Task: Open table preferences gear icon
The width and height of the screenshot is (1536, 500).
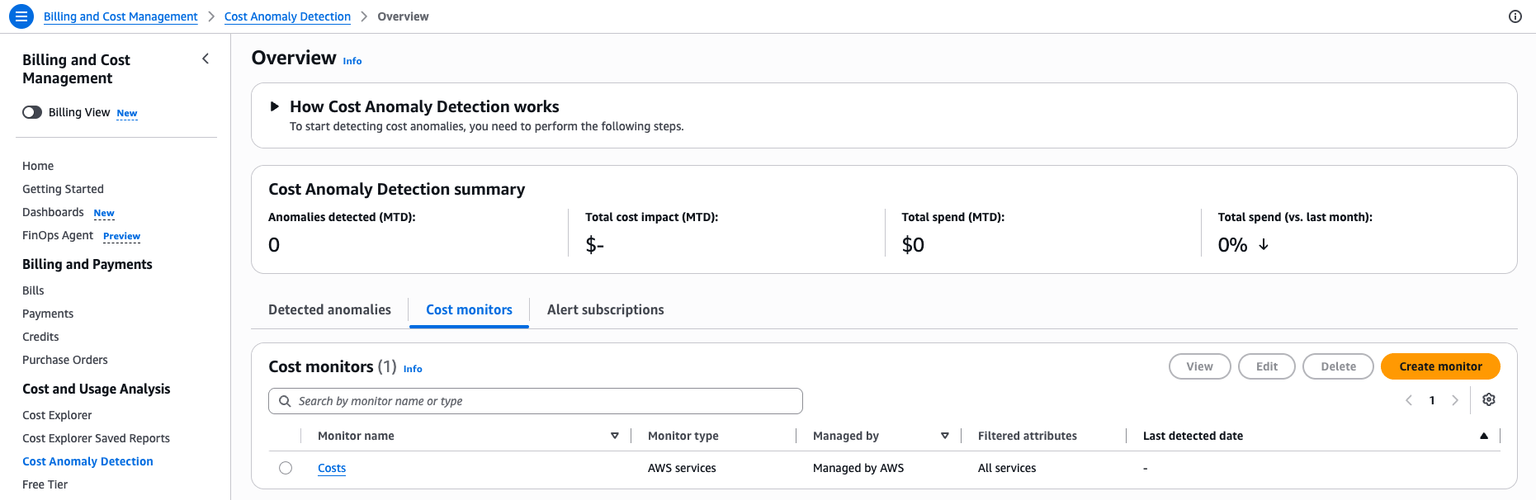Action: 1489,400
